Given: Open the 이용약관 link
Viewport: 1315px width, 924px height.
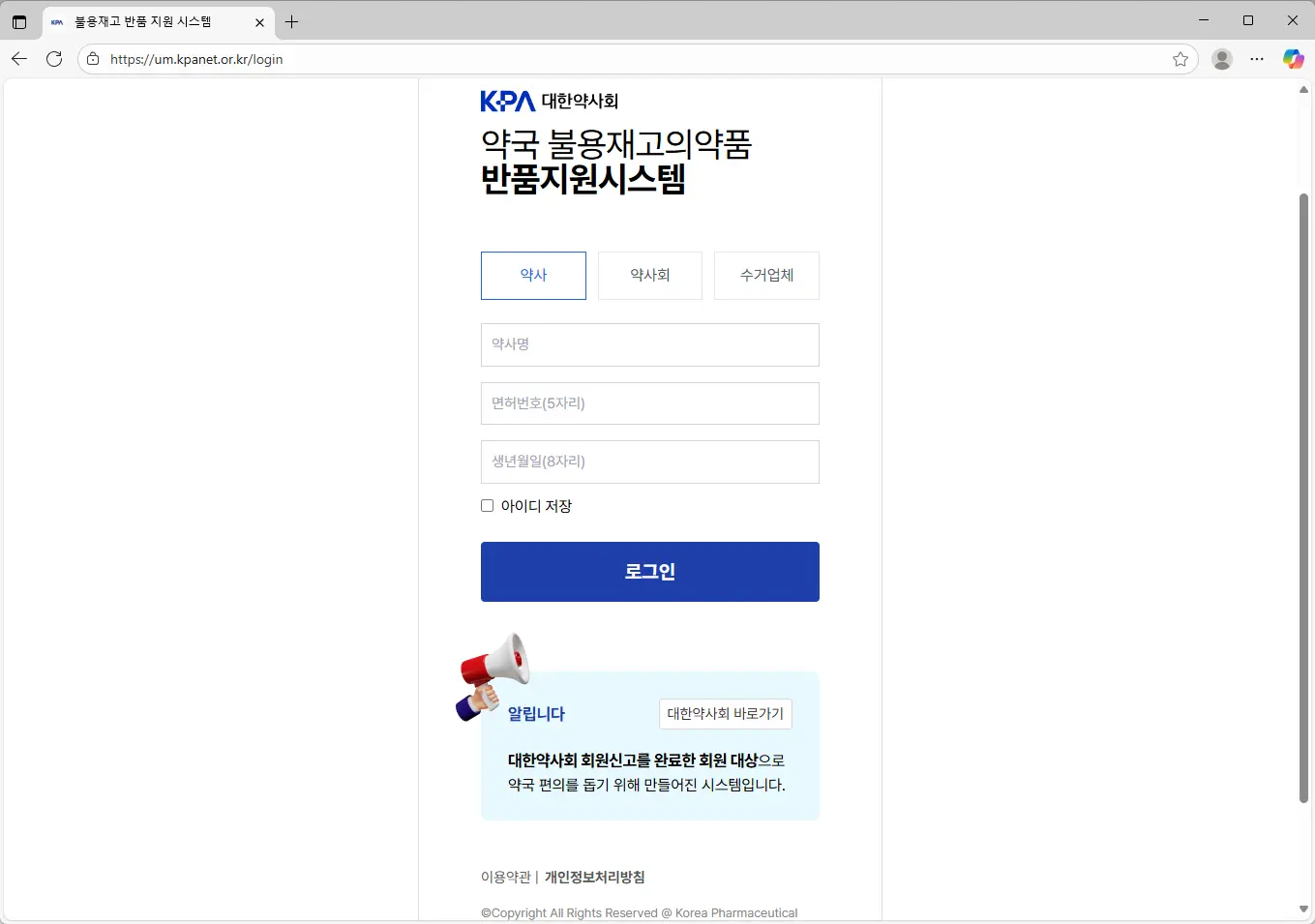Looking at the screenshot, I should pyautogui.click(x=504, y=877).
